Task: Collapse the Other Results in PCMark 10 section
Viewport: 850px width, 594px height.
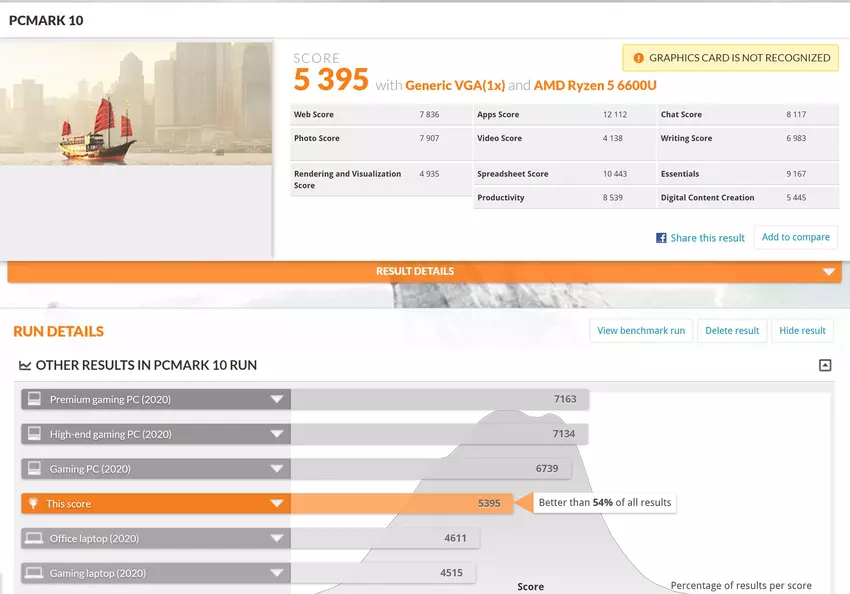Action: [825, 366]
